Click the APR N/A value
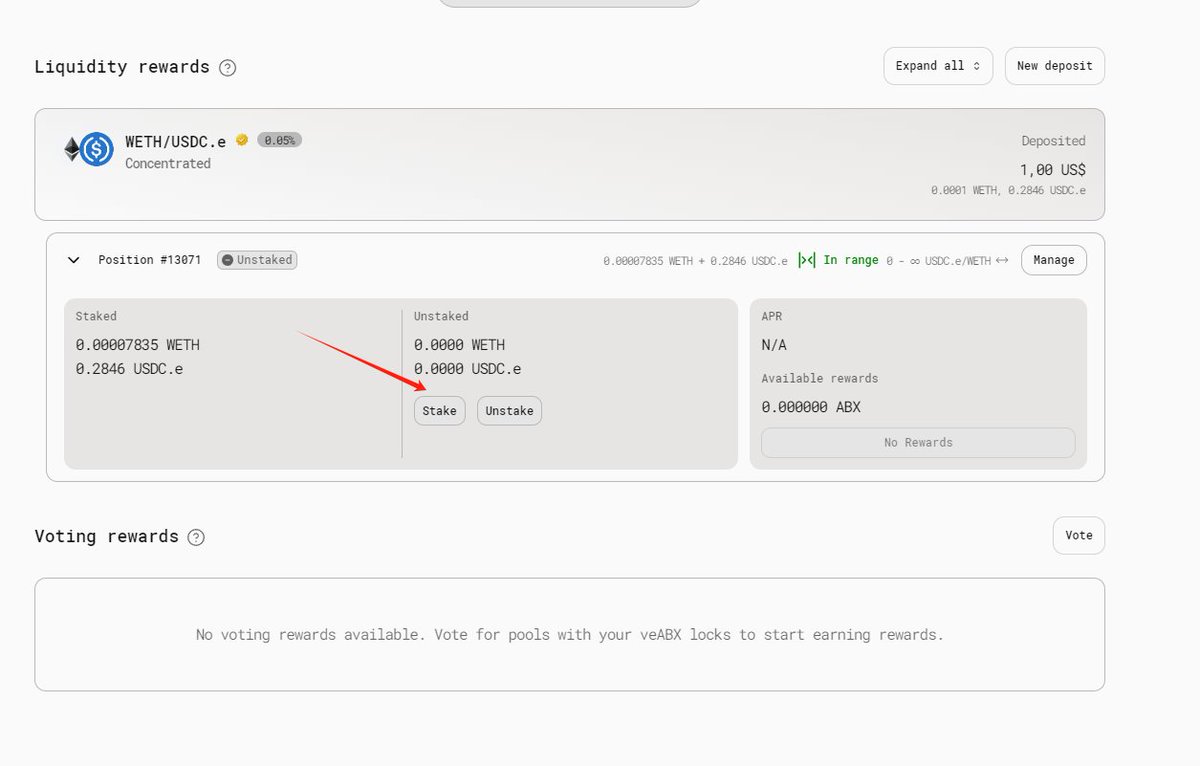Viewport: 1200px width, 766px height. pos(774,345)
